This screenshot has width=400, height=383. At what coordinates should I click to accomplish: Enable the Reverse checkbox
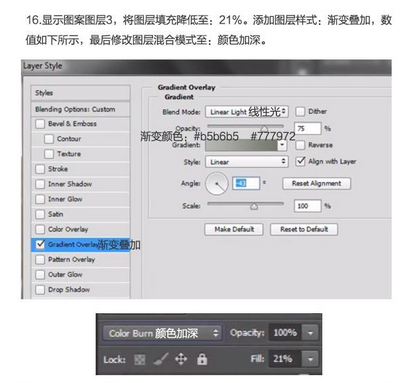300,145
